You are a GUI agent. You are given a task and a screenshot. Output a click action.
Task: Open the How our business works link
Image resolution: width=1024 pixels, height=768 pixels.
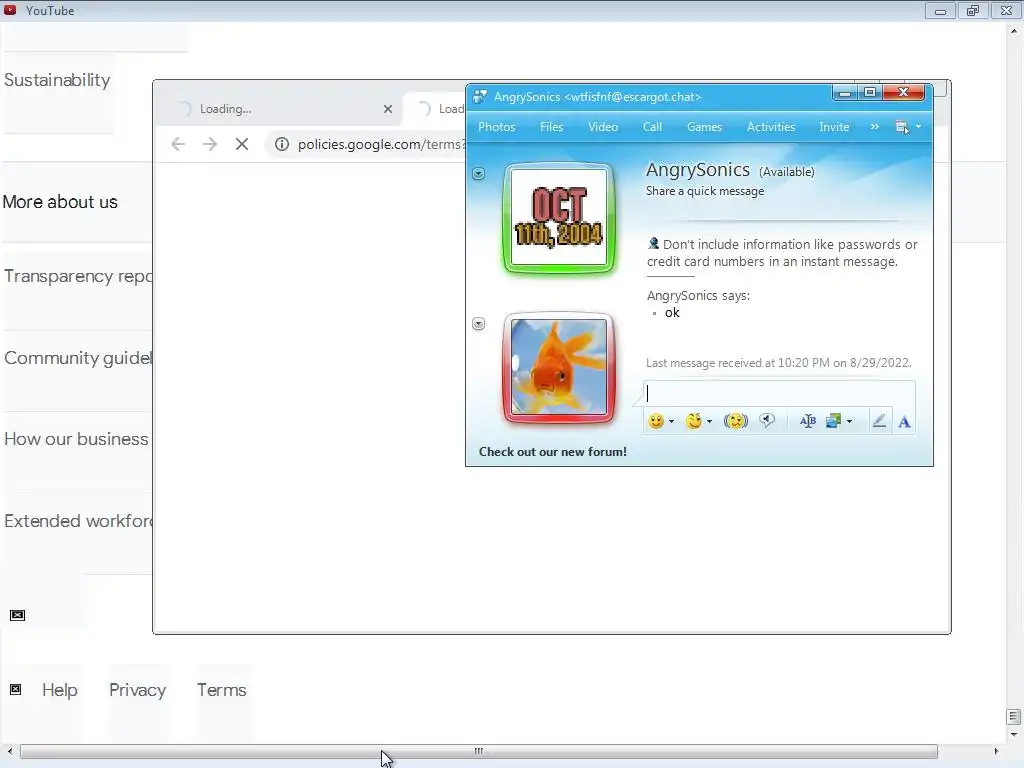tap(78, 439)
